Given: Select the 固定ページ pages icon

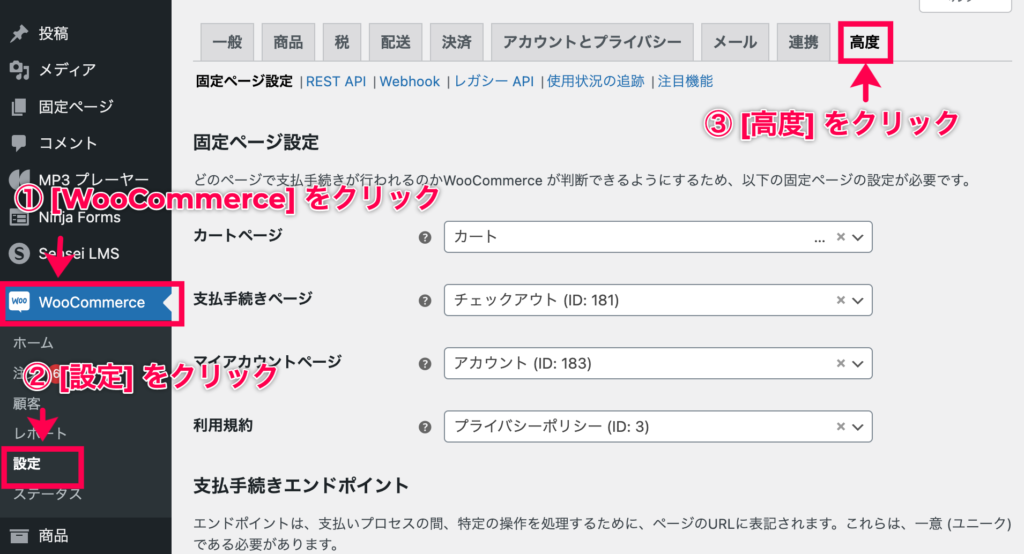Looking at the screenshot, I should coord(19,106).
